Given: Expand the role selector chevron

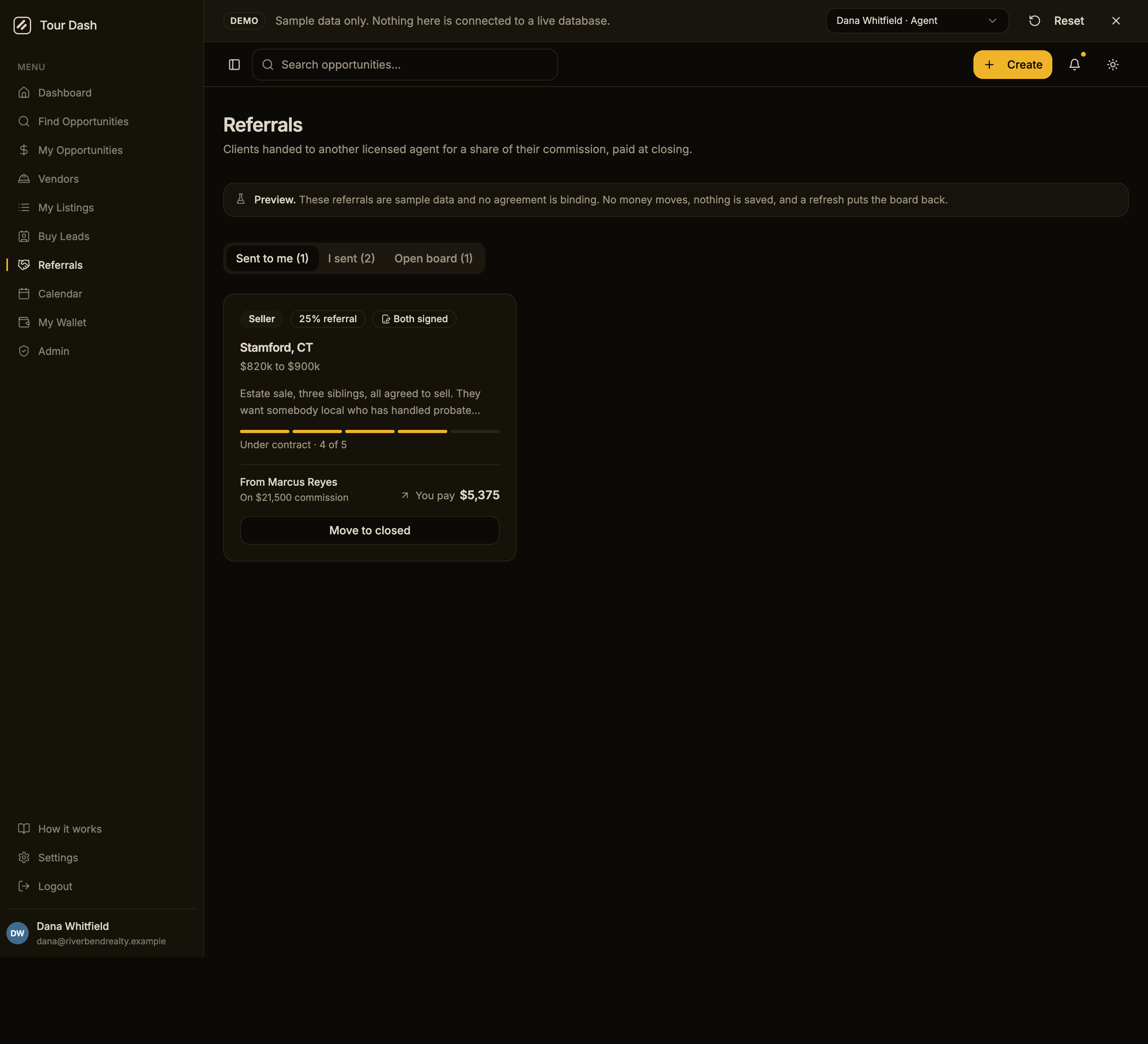Looking at the screenshot, I should coord(992,20).
